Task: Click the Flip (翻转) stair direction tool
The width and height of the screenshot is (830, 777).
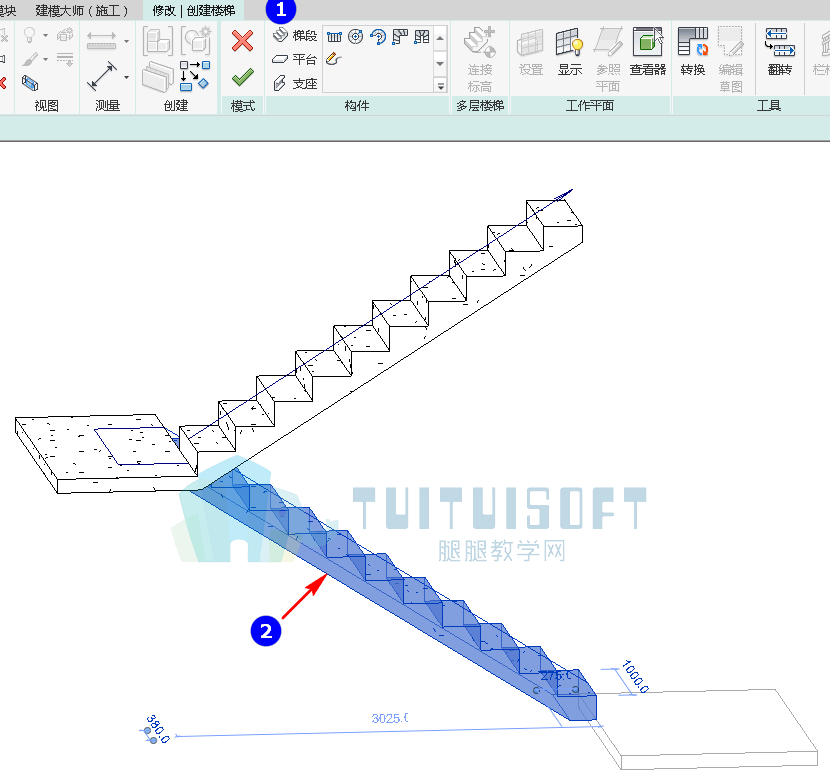Action: click(779, 52)
